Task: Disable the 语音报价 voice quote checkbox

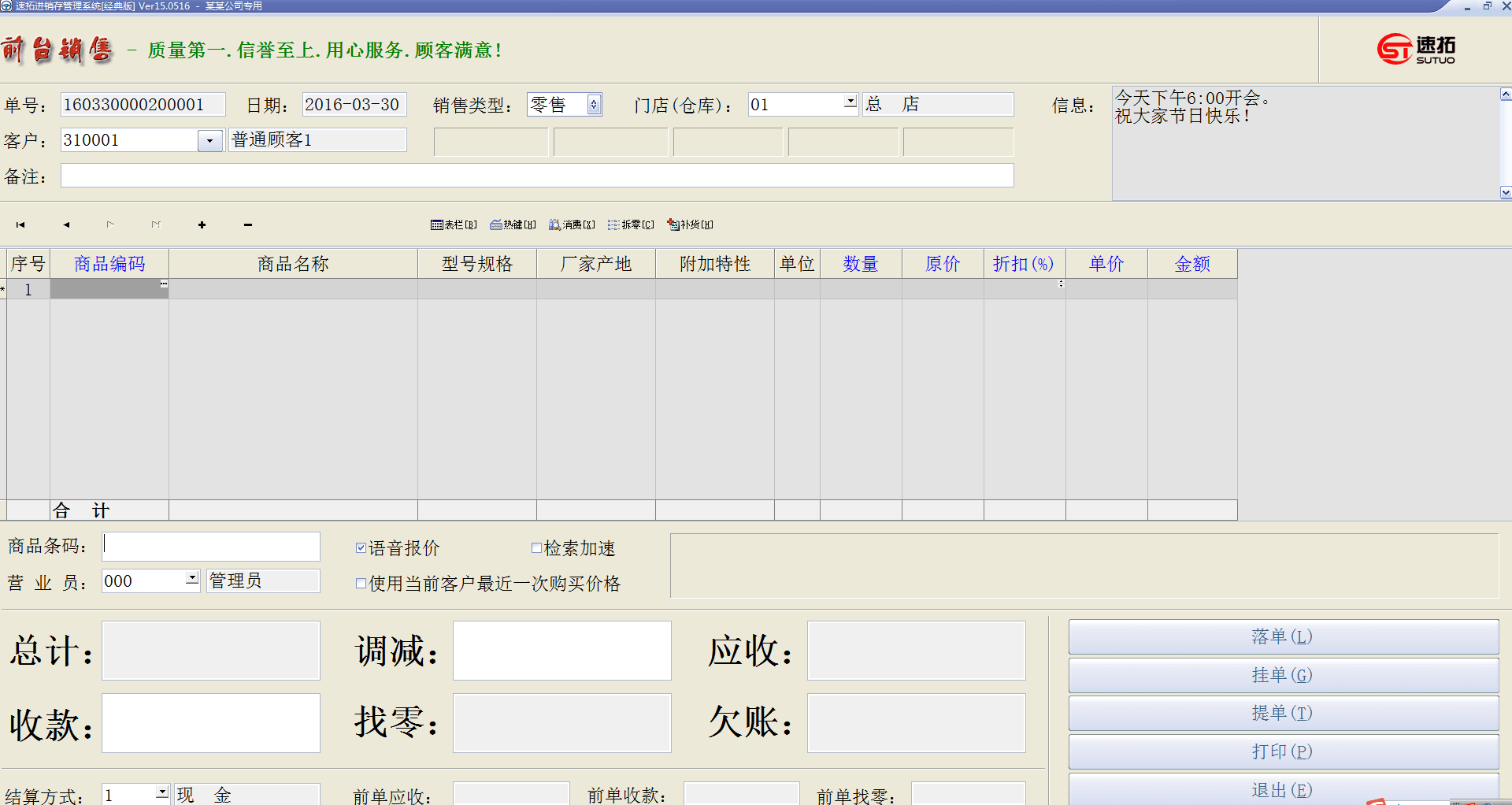Action: point(361,547)
